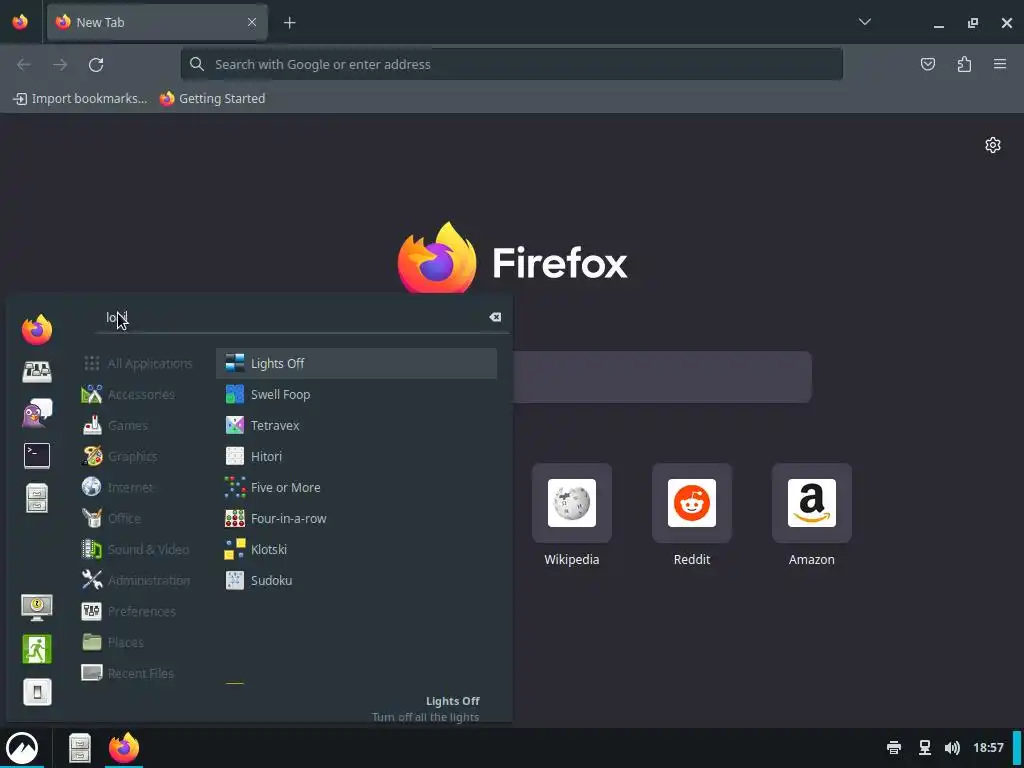Viewport: 1024px width, 768px height.
Task: Open a new tab with plus button
Action: tap(289, 23)
